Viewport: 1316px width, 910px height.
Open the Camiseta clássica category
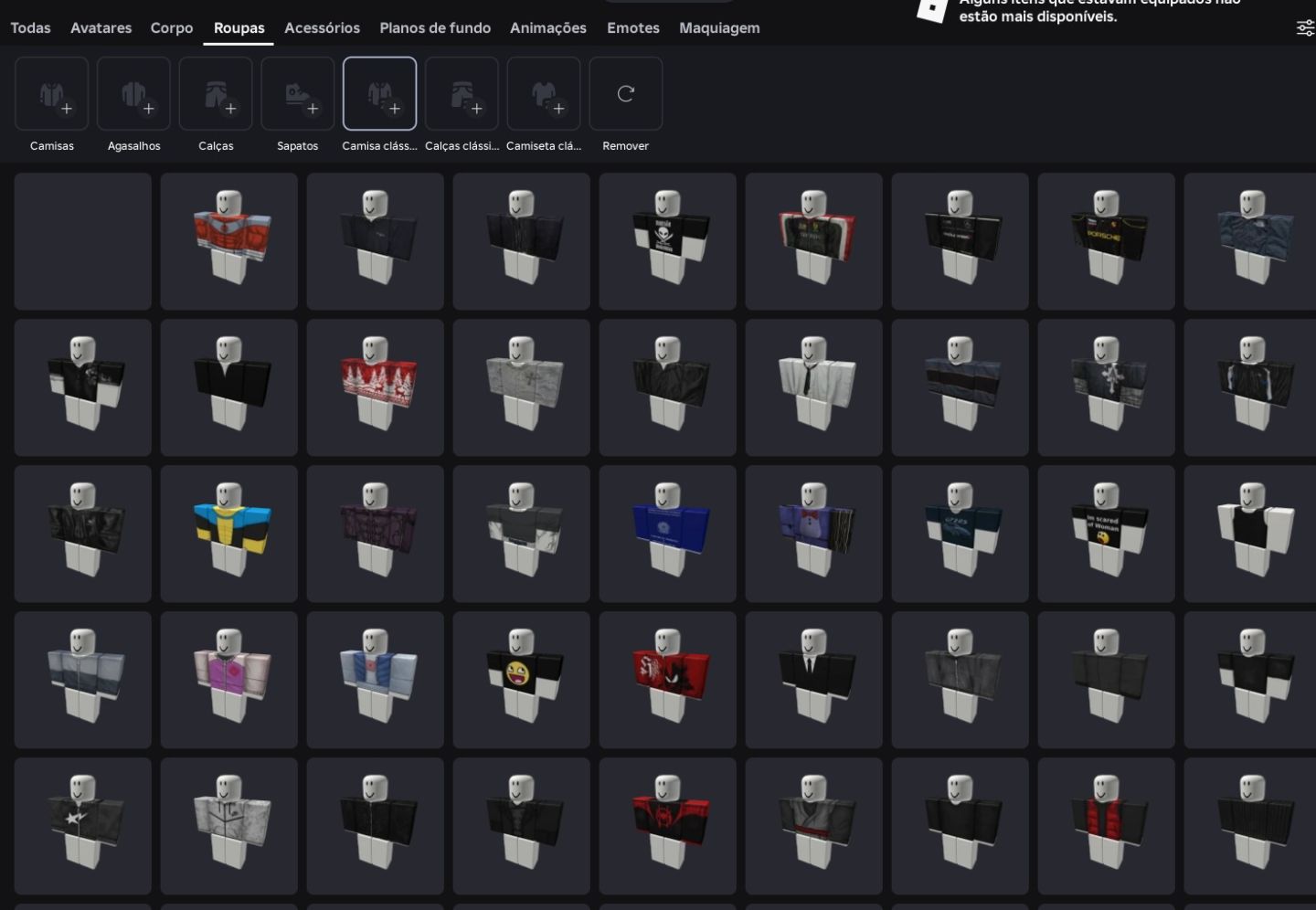coord(544,94)
